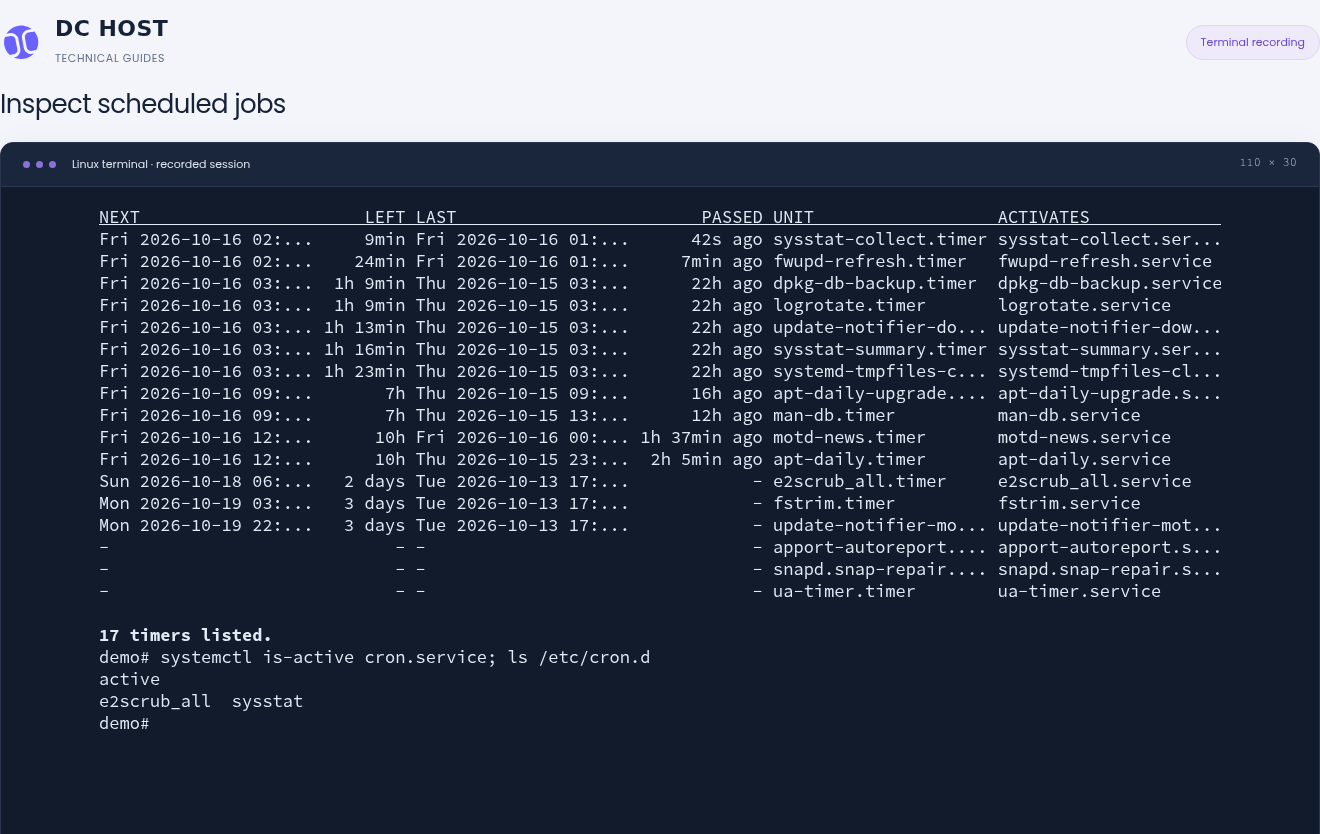Image resolution: width=1320 pixels, height=834 pixels.
Task: Click the motd-news.service entry
Action: (1084, 437)
